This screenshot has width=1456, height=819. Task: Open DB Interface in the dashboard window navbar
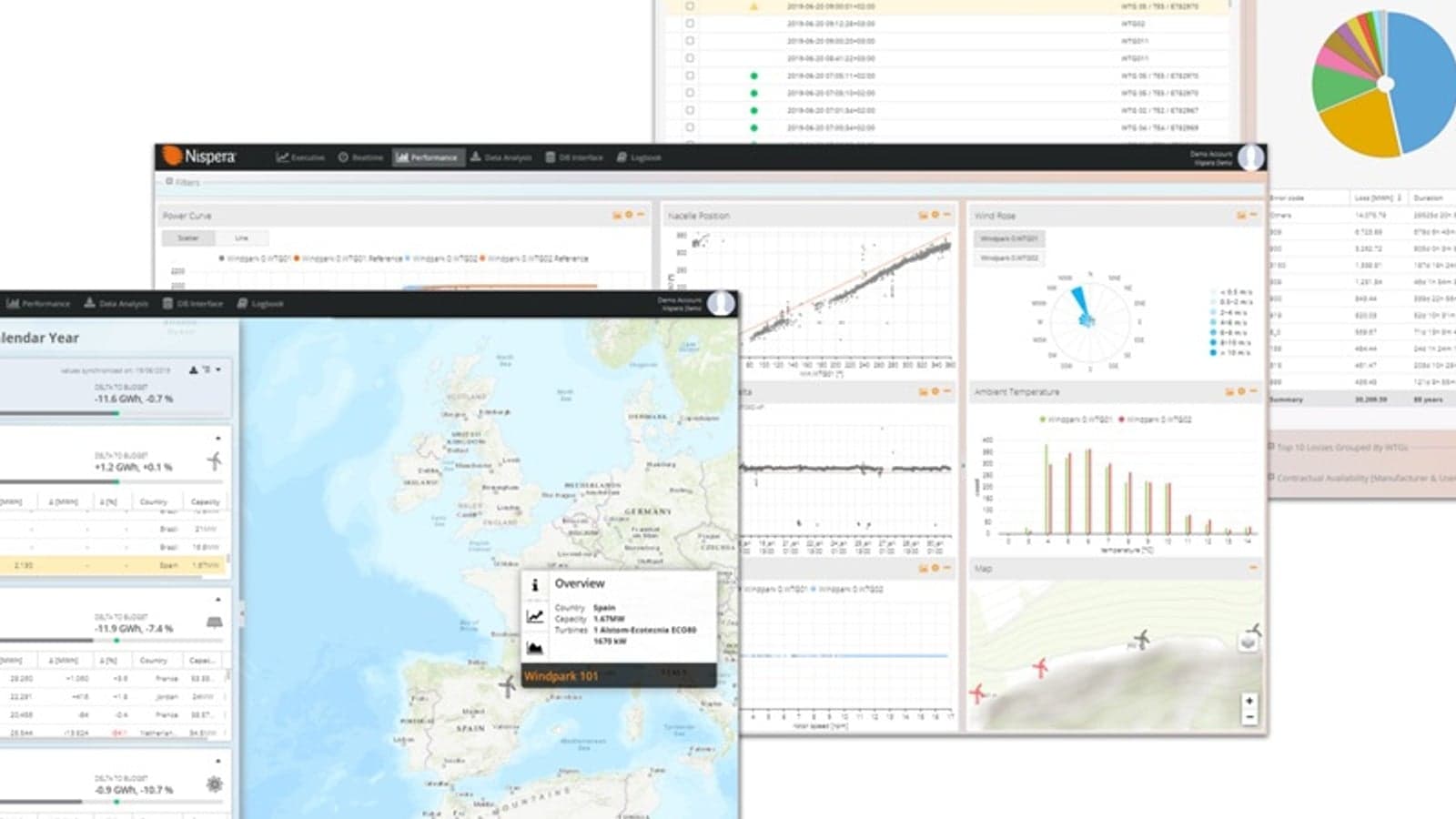(x=574, y=157)
